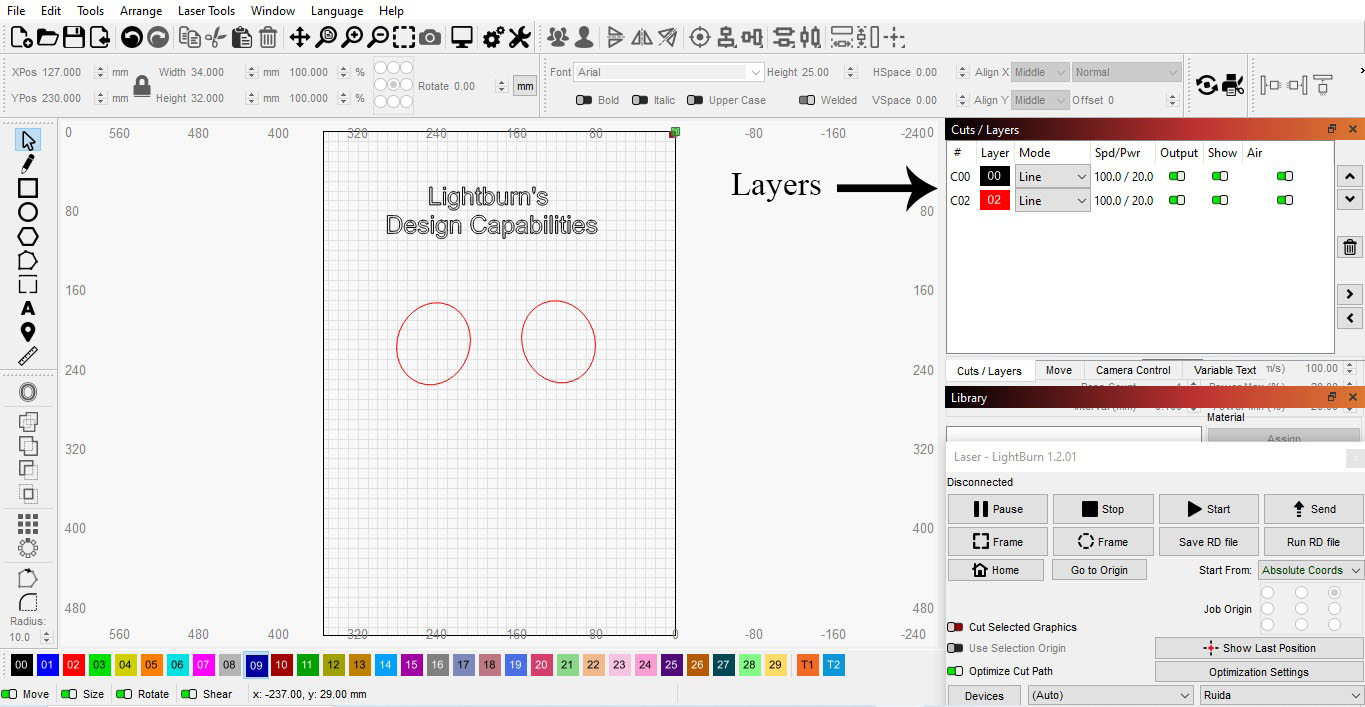
Task: Open Device Settings with the gear icon
Action: coord(491,37)
